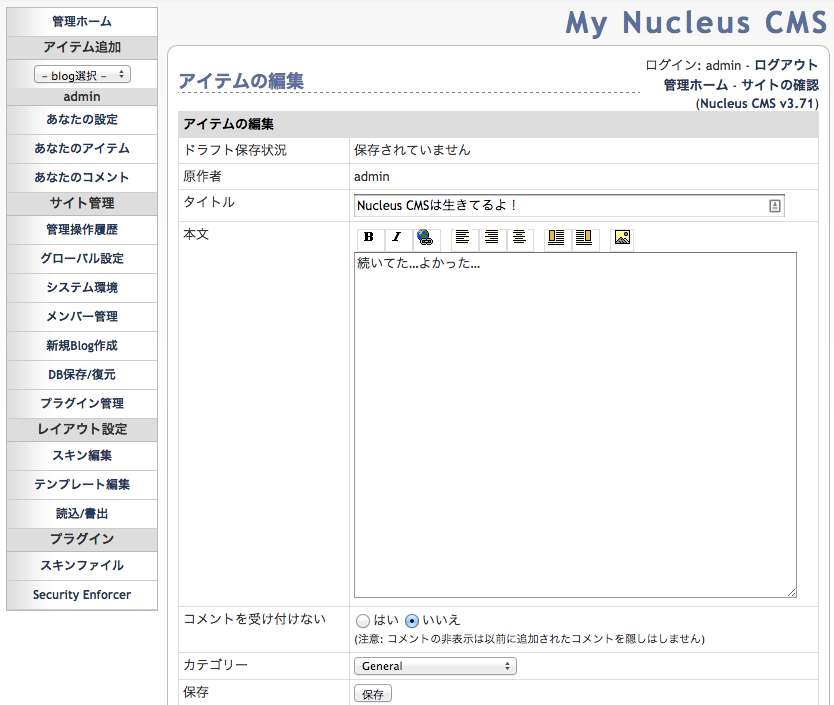Viewport: 834px width, 705px height.
Task: Click the サイトの確認 link
Action: click(x=780, y=85)
